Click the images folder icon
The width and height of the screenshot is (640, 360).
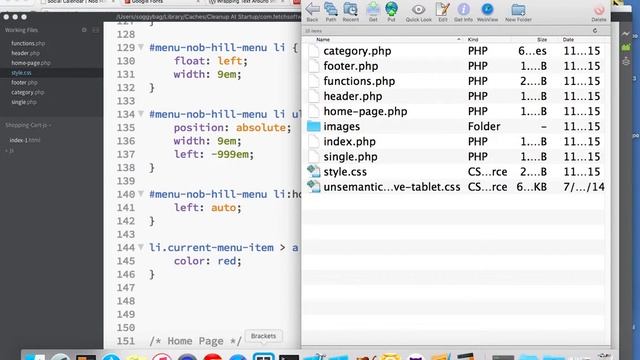point(313,126)
